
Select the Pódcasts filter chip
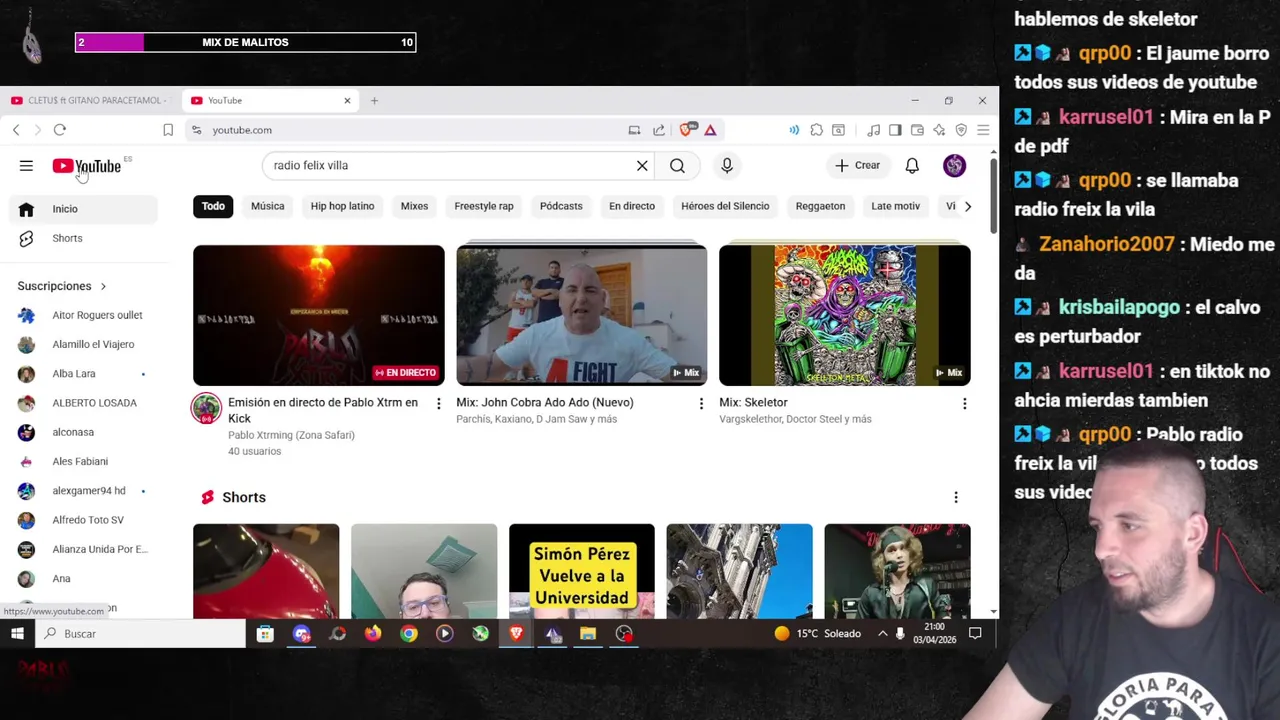(x=561, y=206)
